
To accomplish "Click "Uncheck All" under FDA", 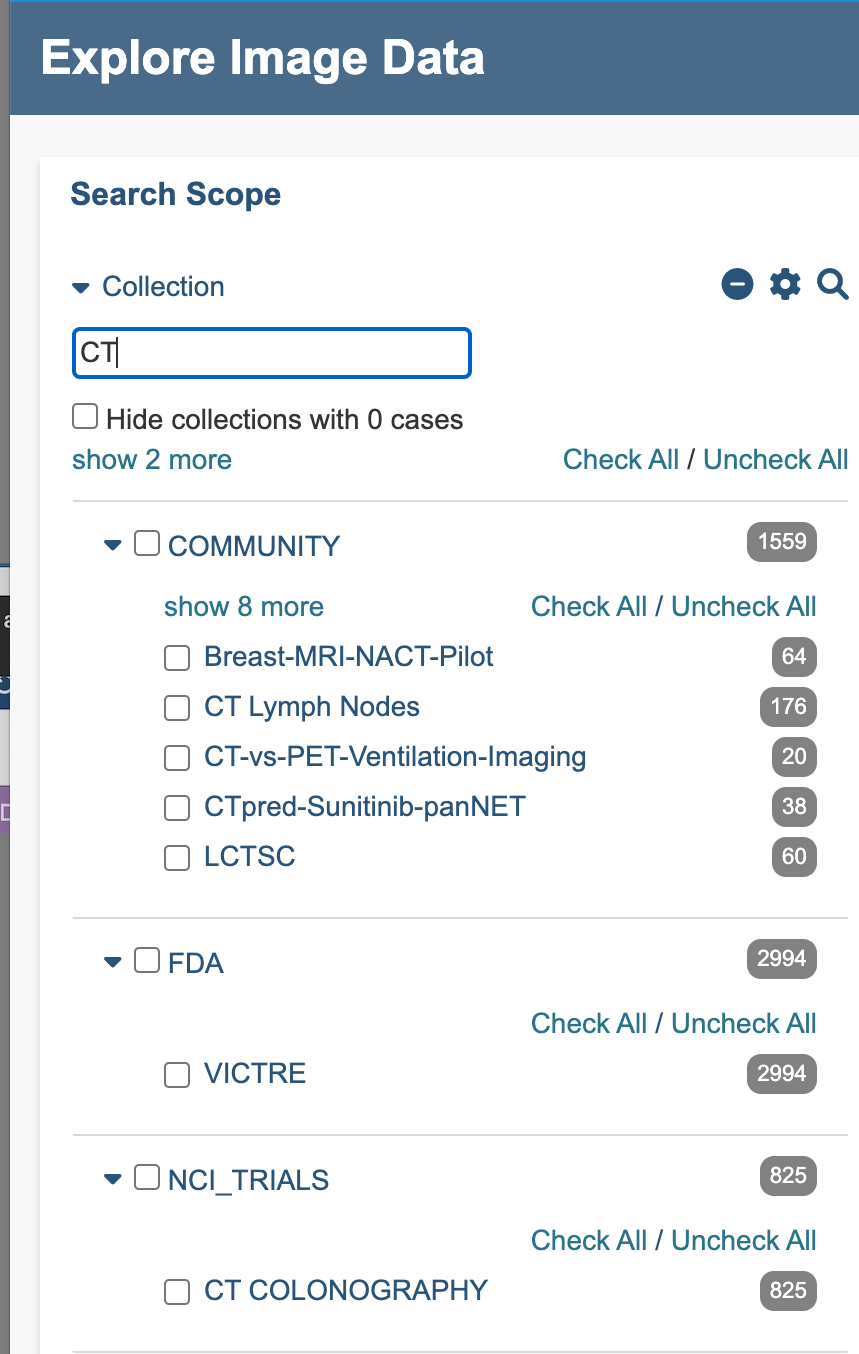I will click(x=743, y=1023).
